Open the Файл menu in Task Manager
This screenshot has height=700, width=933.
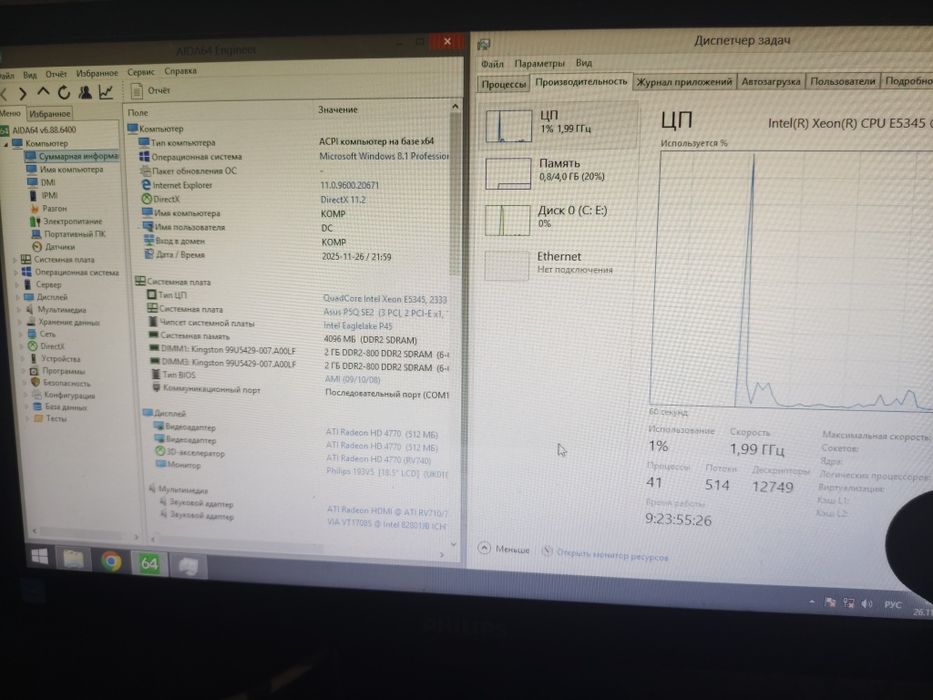[x=492, y=64]
